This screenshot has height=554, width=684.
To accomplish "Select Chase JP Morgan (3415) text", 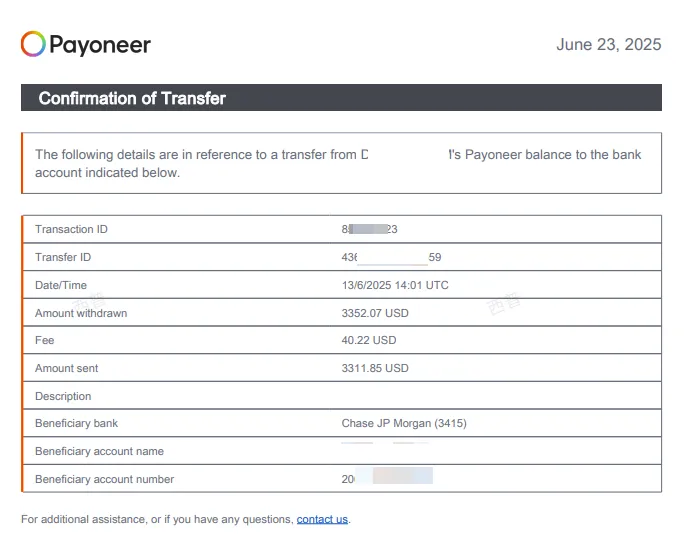I will click(404, 423).
